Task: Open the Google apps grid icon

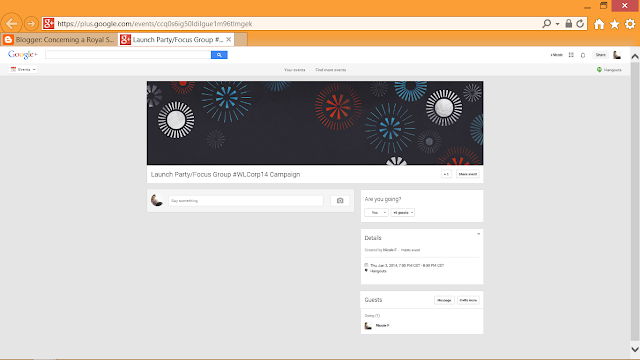Action: click(x=571, y=55)
